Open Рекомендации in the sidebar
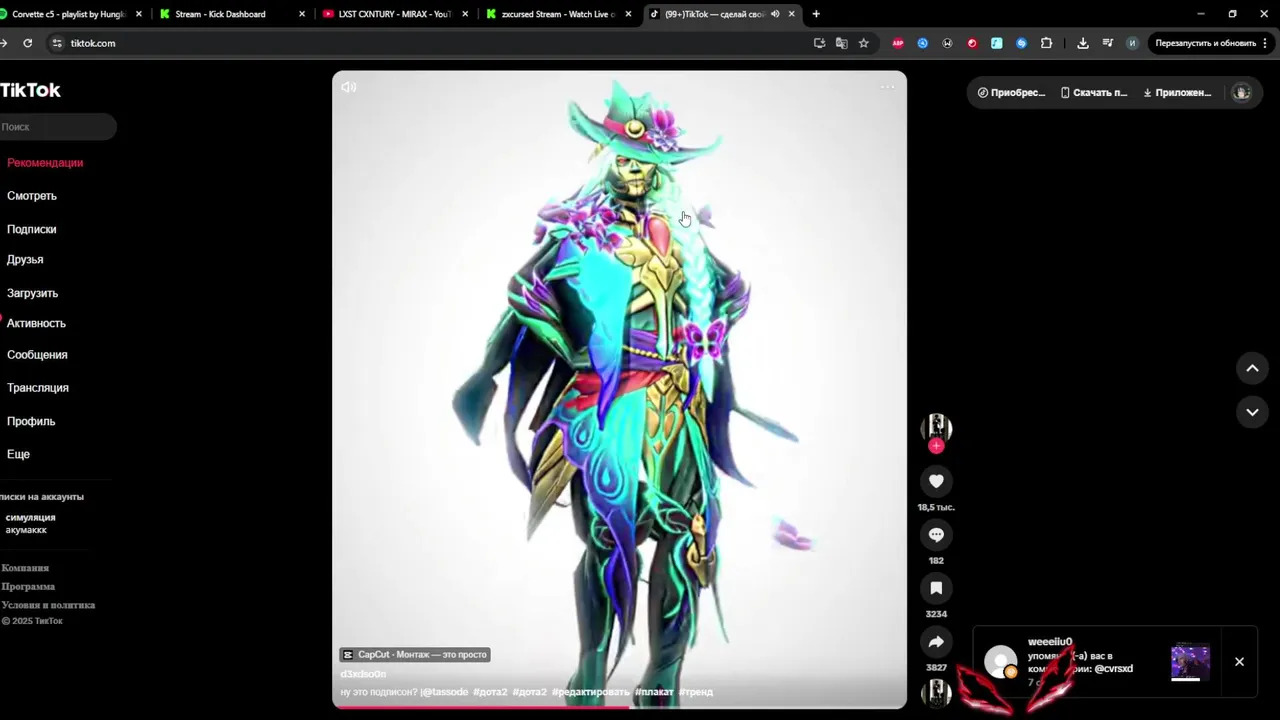 tap(45, 162)
